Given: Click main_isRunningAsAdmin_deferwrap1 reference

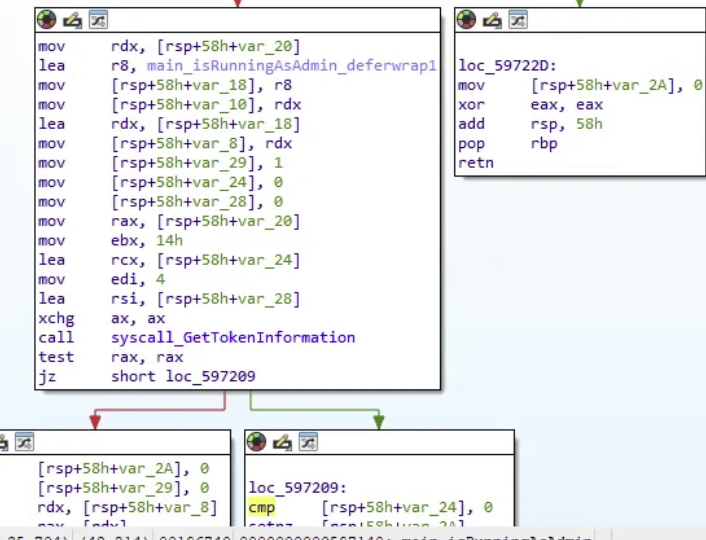Looking at the screenshot, I should tap(291, 66).
